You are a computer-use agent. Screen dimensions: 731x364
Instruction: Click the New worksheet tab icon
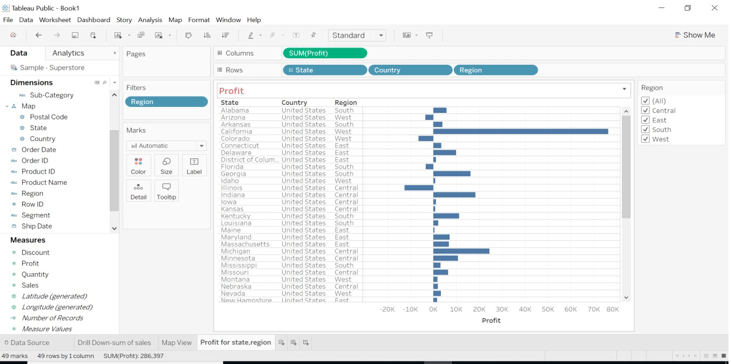[282, 343]
